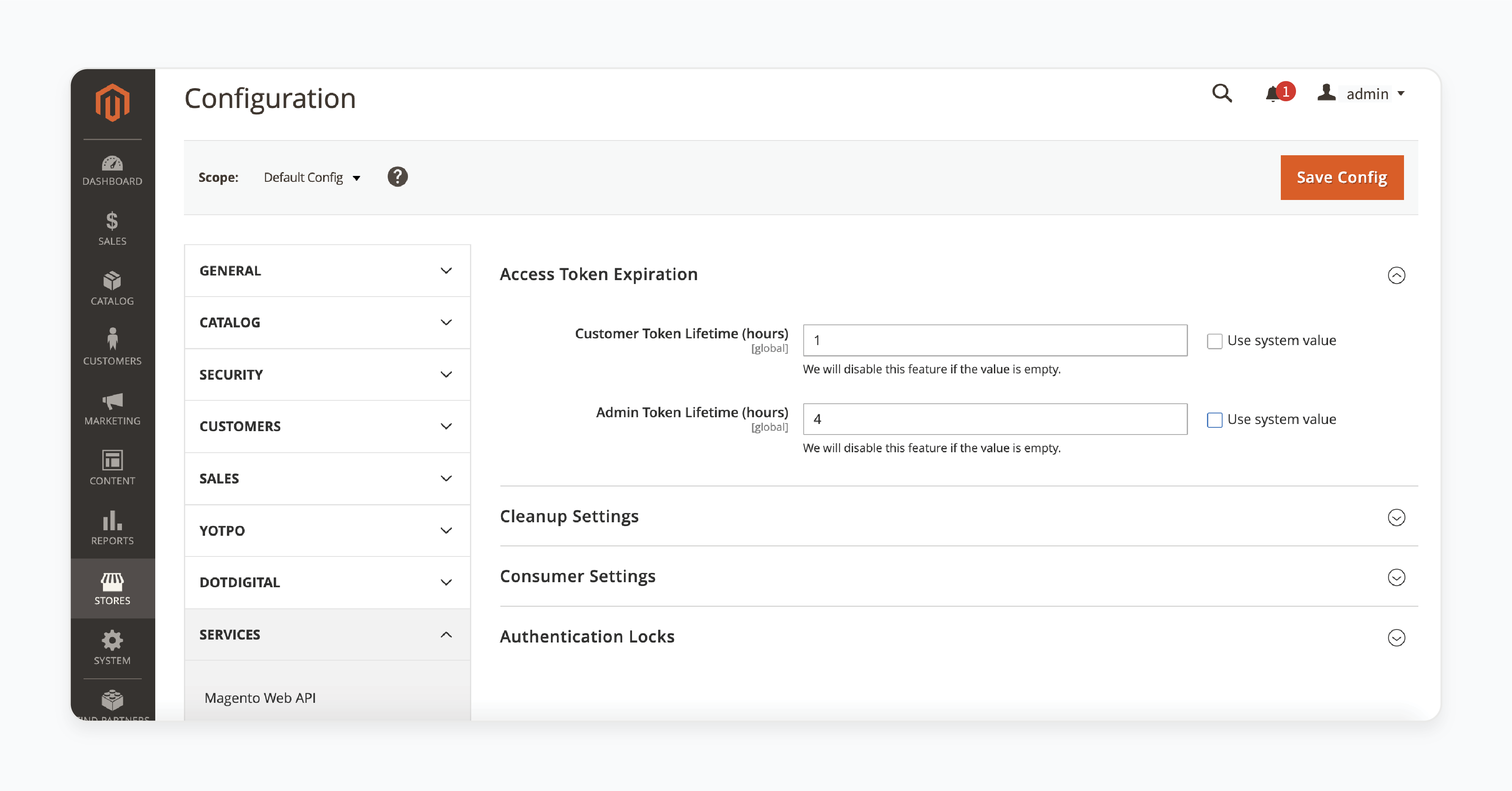Screen dimensions: 1512x791
Task: Enable Use system value for Admin Token
Action: (x=1215, y=419)
